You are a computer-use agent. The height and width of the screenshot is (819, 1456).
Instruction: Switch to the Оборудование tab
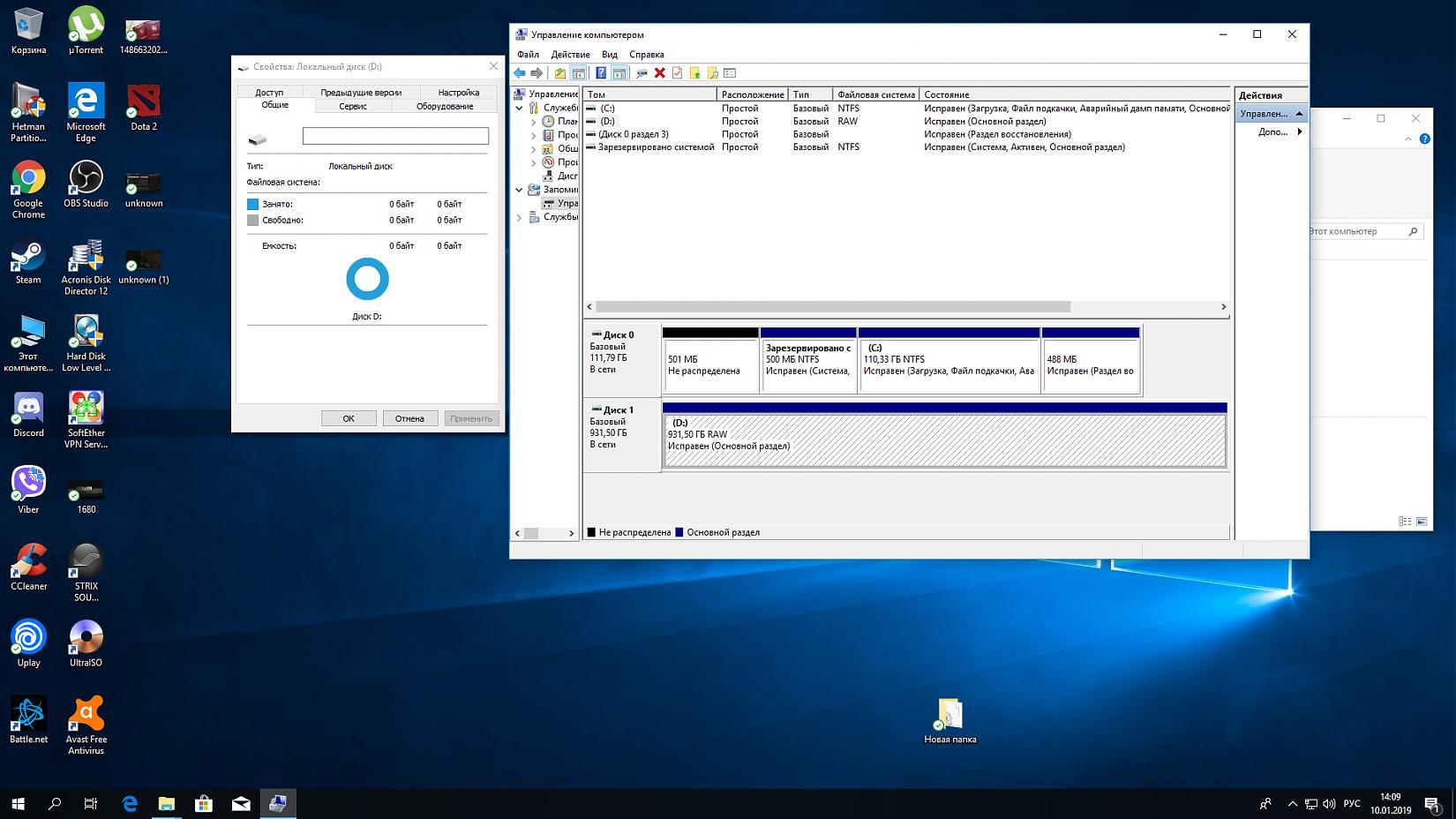click(445, 106)
